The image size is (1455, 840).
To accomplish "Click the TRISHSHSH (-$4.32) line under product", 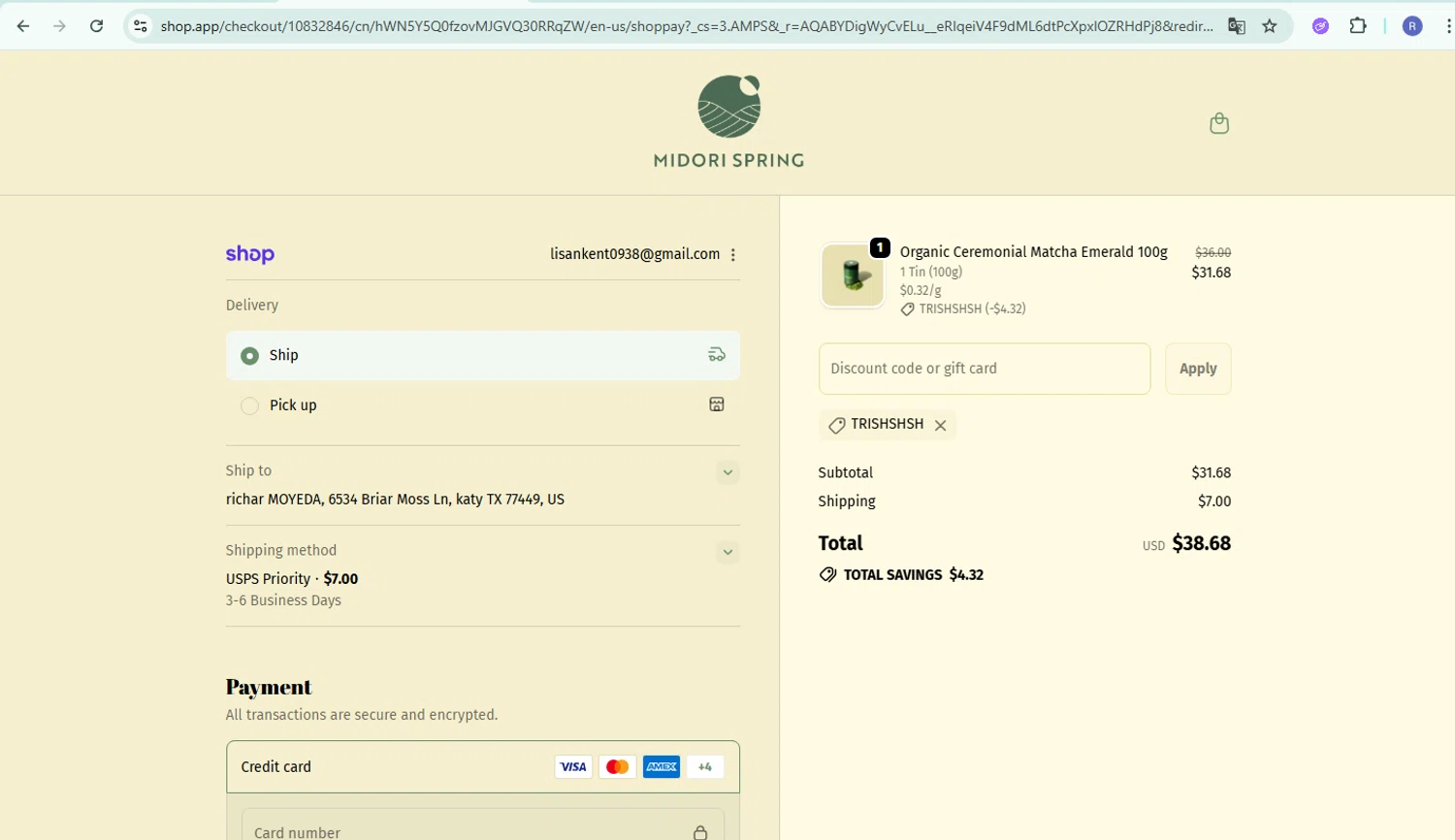I will click(963, 309).
